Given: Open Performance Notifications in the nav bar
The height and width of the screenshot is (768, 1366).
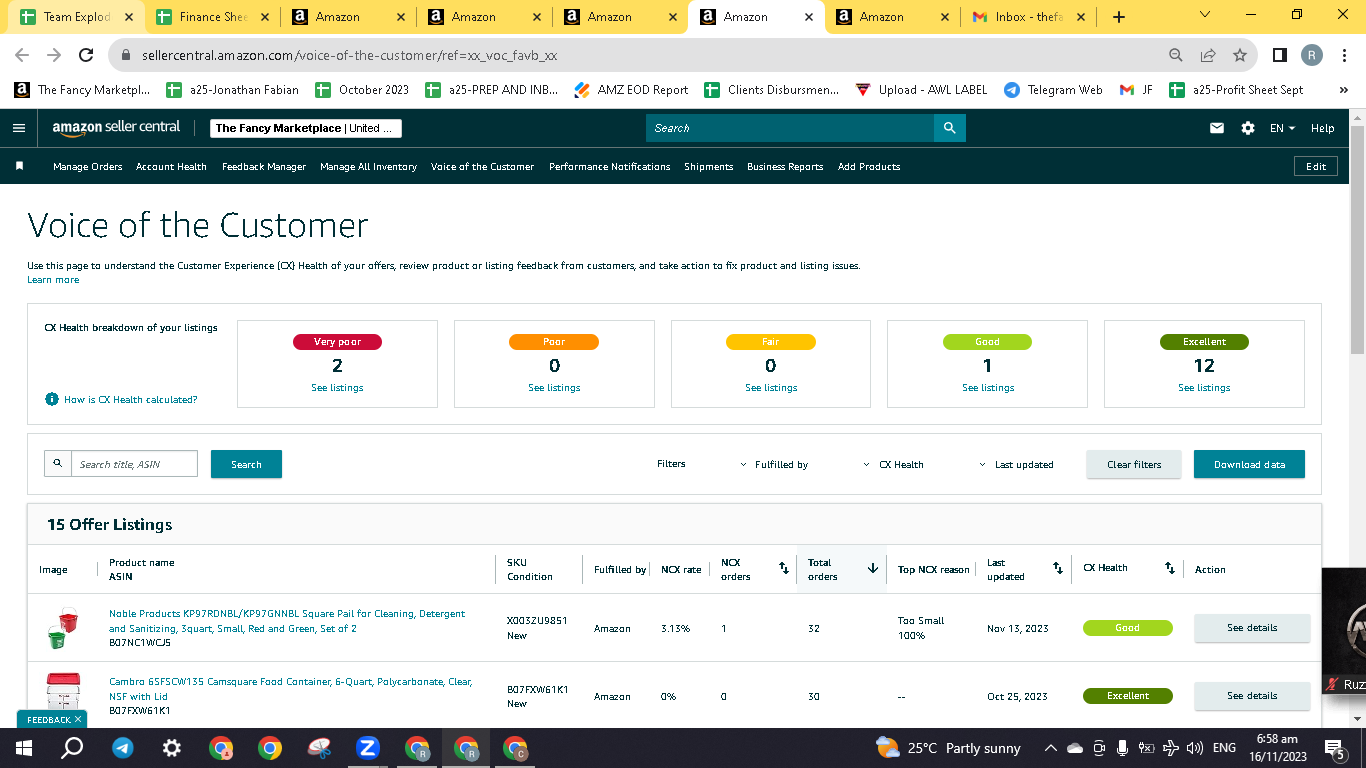Looking at the screenshot, I should pos(610,167).
